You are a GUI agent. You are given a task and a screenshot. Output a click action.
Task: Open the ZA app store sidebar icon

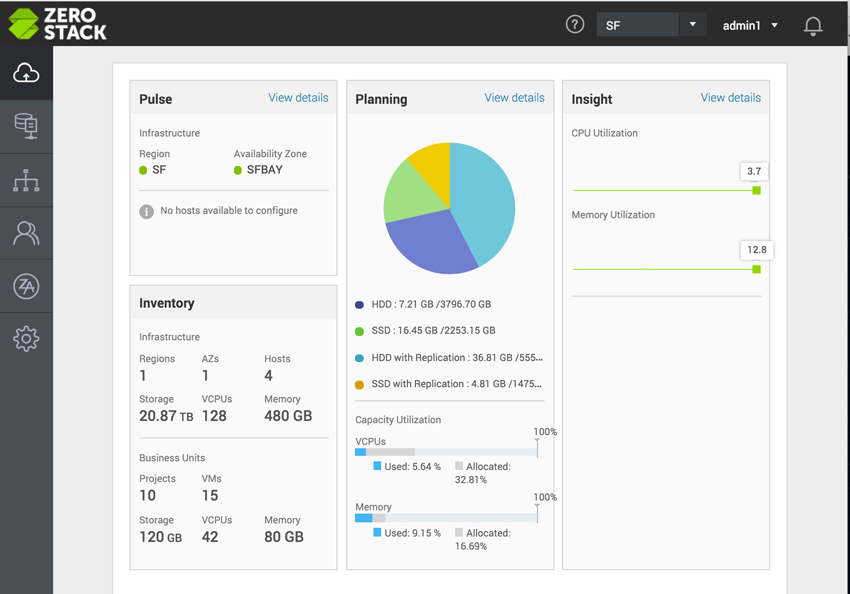coord(26,286)
